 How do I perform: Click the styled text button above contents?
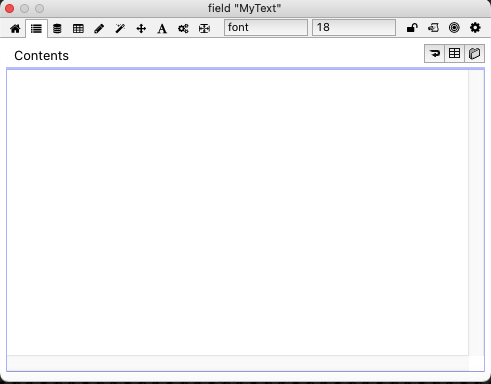click(x=474, y=53)
